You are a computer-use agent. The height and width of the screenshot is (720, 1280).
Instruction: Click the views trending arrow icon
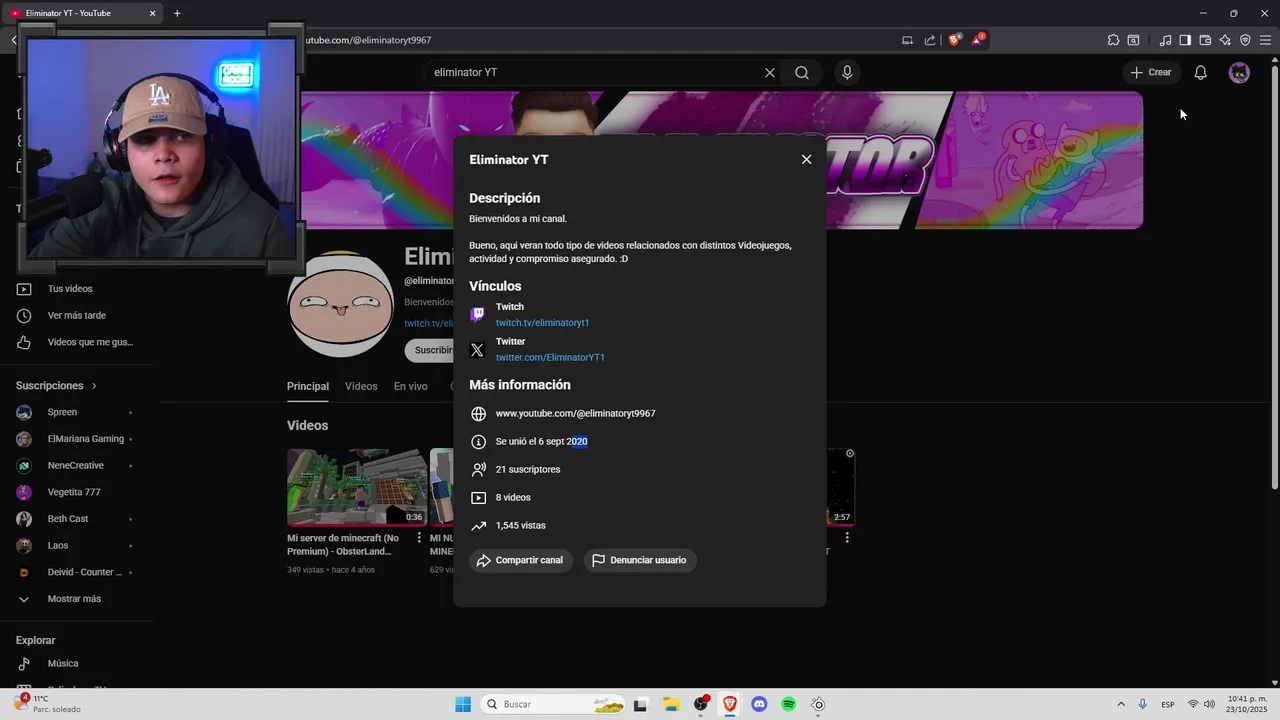point(478,526)
